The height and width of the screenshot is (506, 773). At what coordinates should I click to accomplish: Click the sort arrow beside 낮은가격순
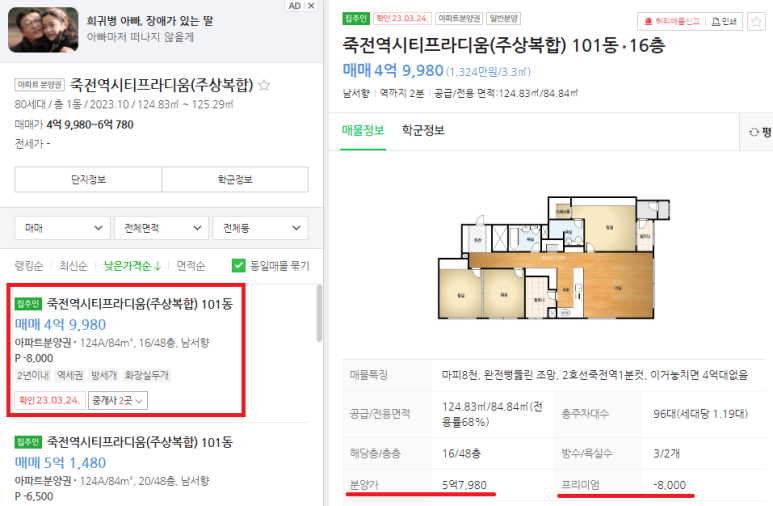pos(158,266)
